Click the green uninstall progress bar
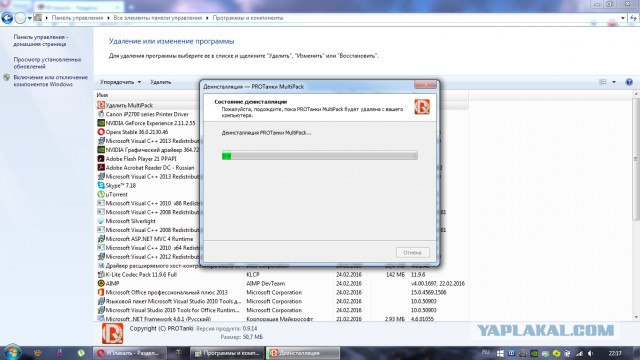640x360 pixels. click(319, 155)
